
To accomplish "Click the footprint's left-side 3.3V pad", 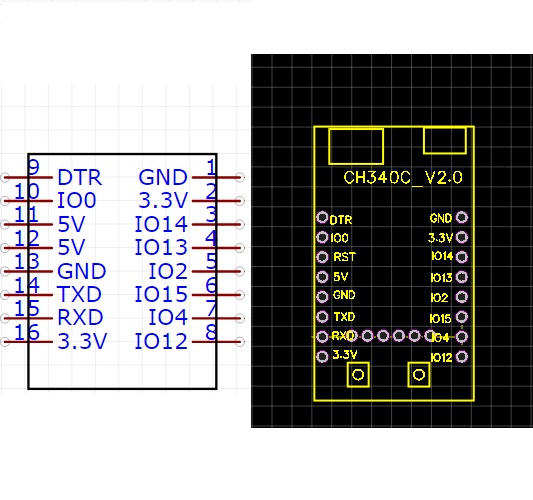I will 322,357.
